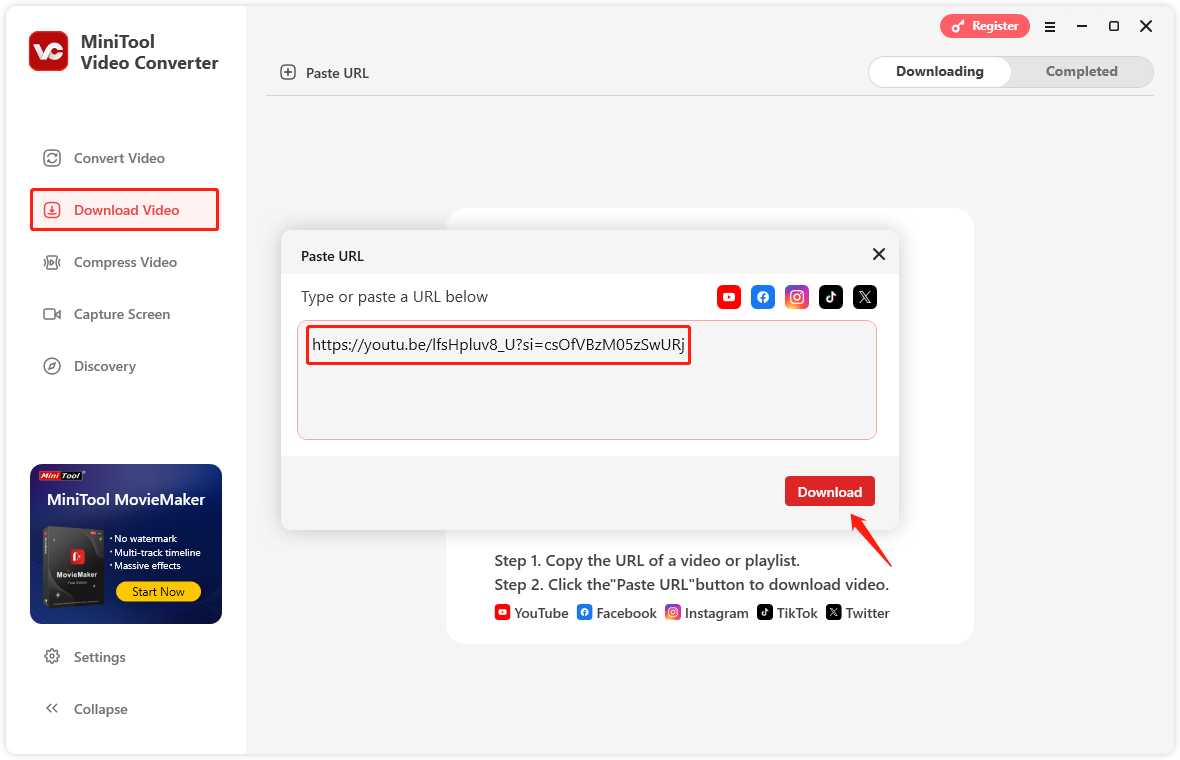Open Settings in the sidebar
1180x760 pixels.
[x=84, y=657]
